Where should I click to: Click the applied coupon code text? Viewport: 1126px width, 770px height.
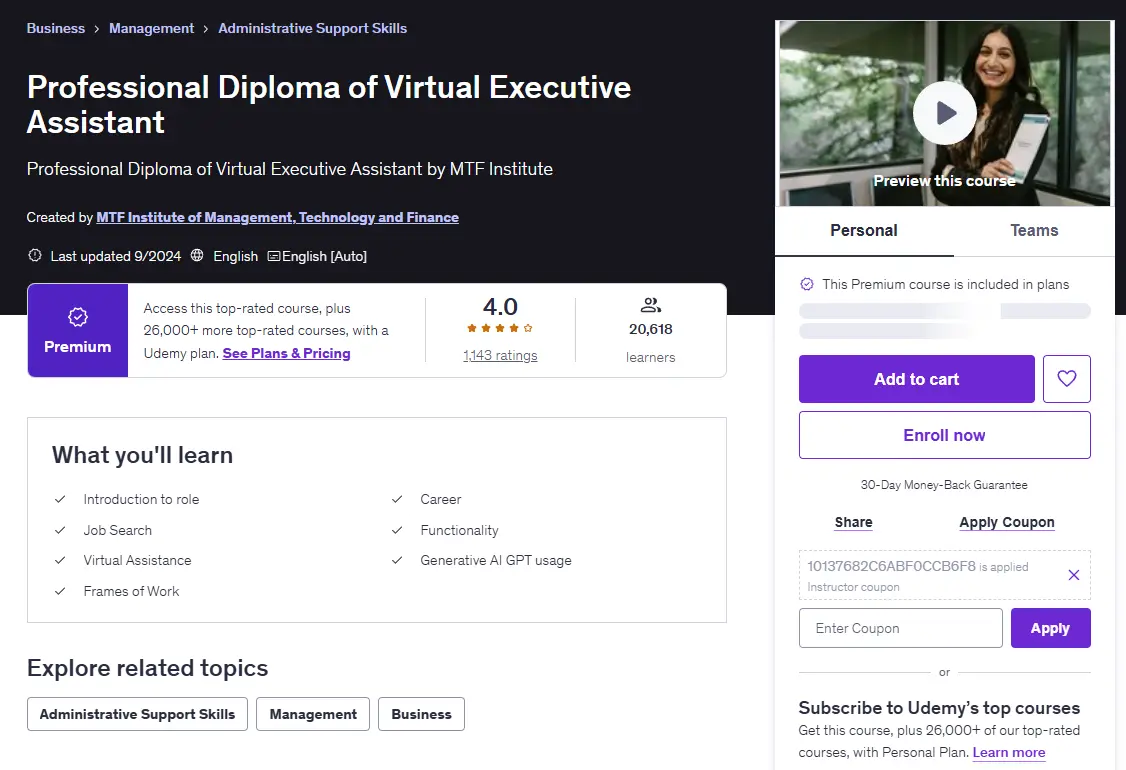[x=891, y=566]
